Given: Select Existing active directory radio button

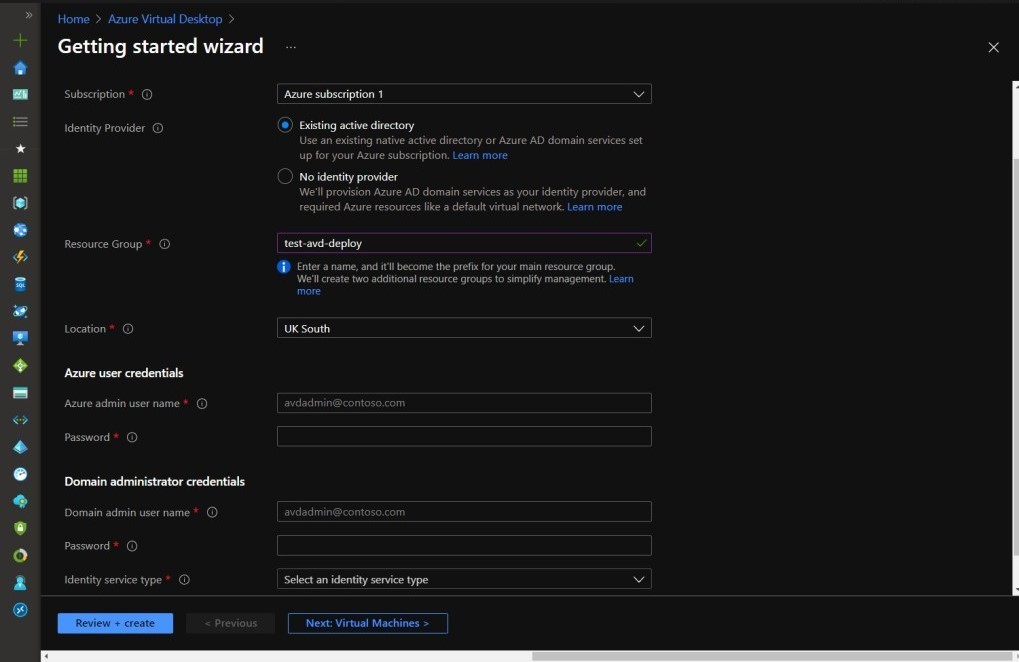Looking at the screenshot, I should click(x=285, y=125).
